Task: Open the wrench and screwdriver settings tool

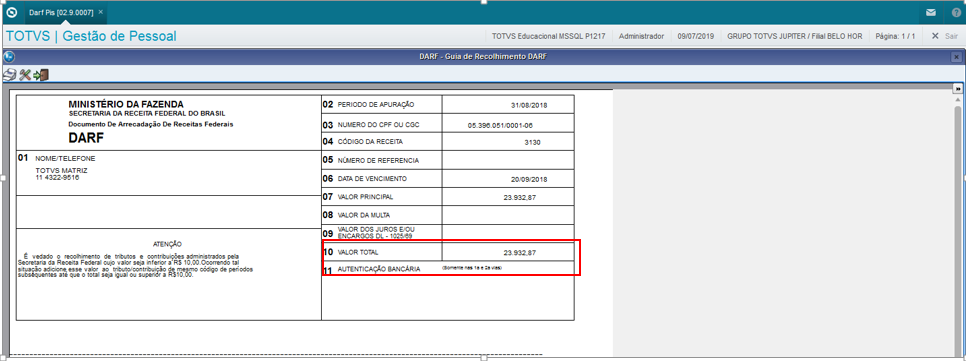Action: click(x=25, y=75)
